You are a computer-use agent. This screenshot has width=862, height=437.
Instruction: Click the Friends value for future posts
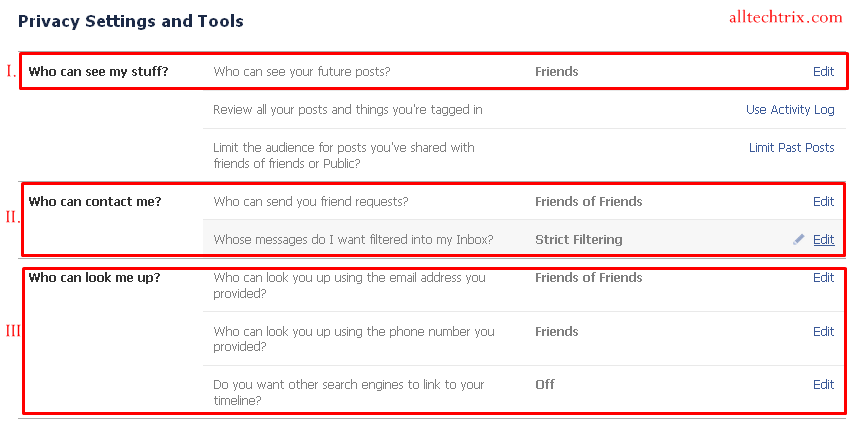(556, 71)
